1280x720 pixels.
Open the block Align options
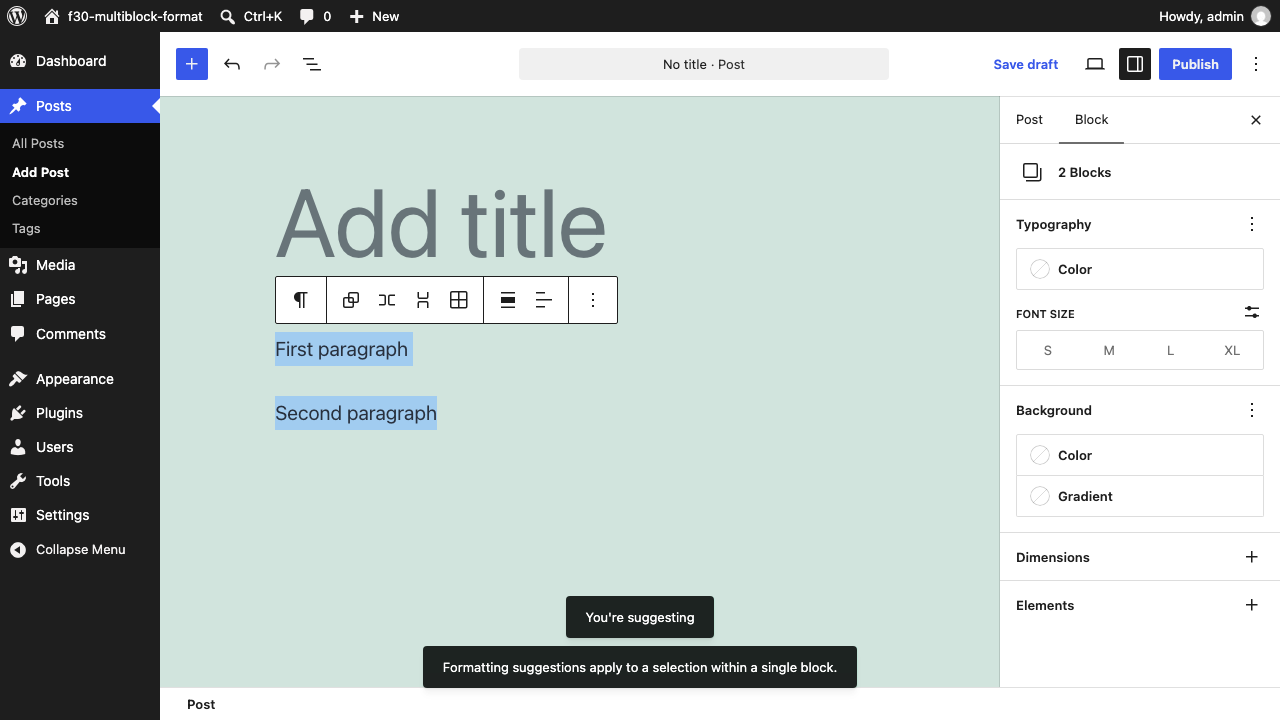(508, 300)
